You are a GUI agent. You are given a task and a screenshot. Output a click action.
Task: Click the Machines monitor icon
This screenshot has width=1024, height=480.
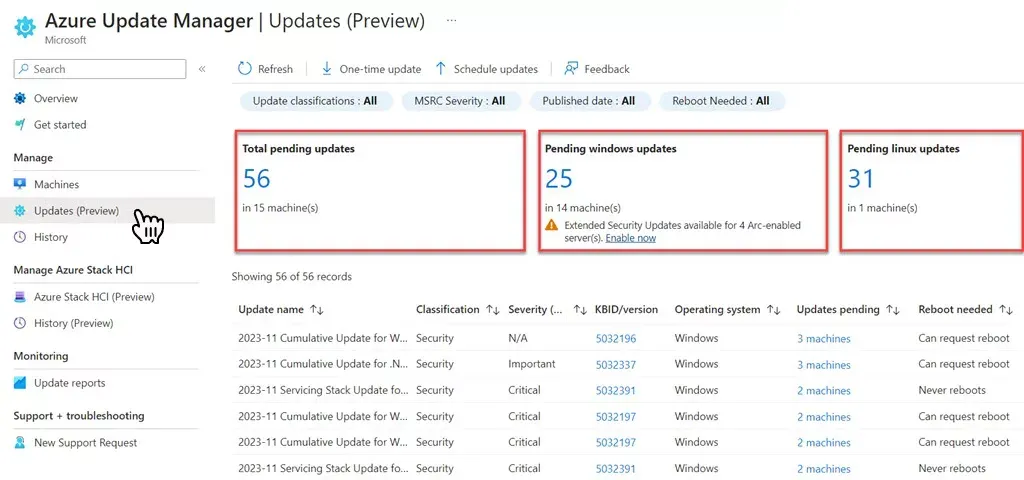[20, 185]
